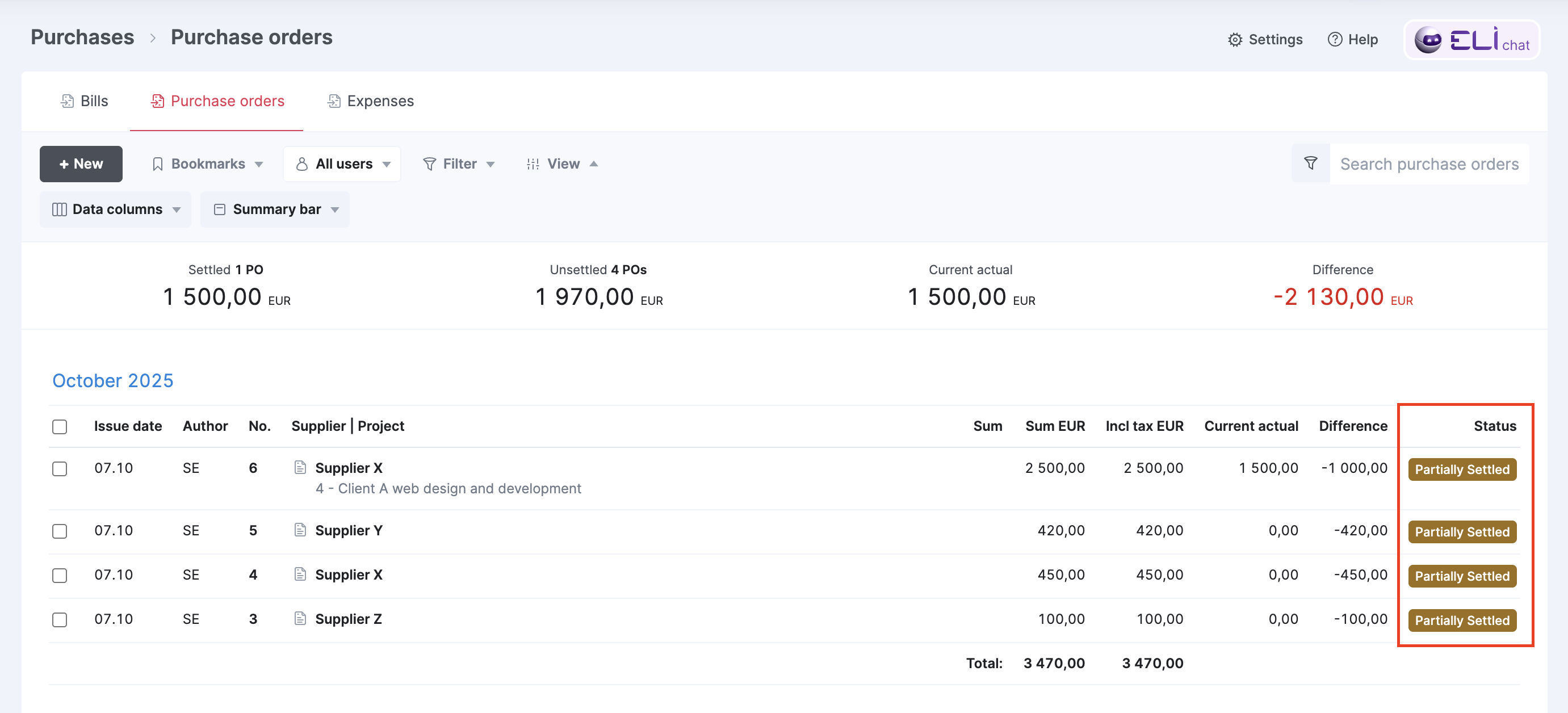The height and width of the screenshot is (713, 1568).
Task: Switch to the Expenses tab
Action: [371, 101]
